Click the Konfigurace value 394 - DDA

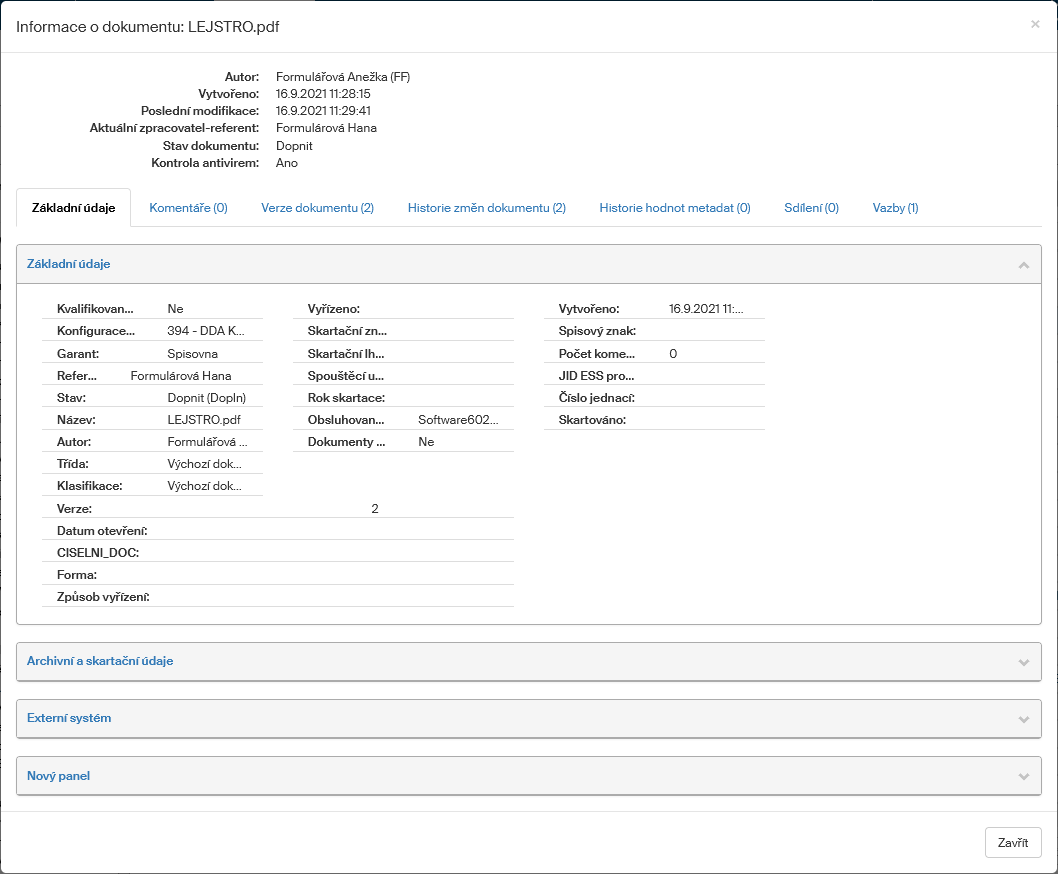[x=205, y=331]
